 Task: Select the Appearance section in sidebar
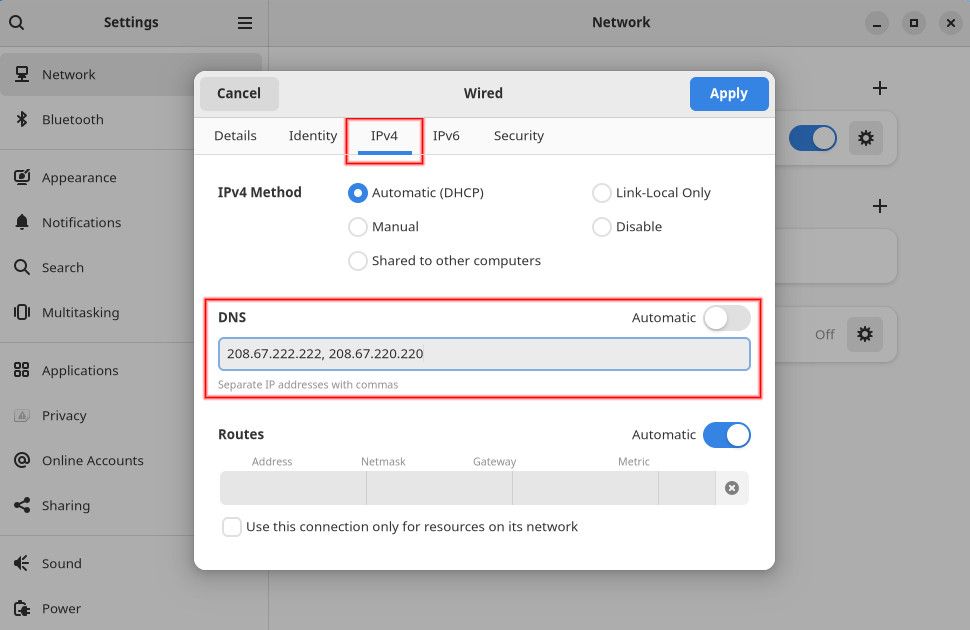point(79,177)
